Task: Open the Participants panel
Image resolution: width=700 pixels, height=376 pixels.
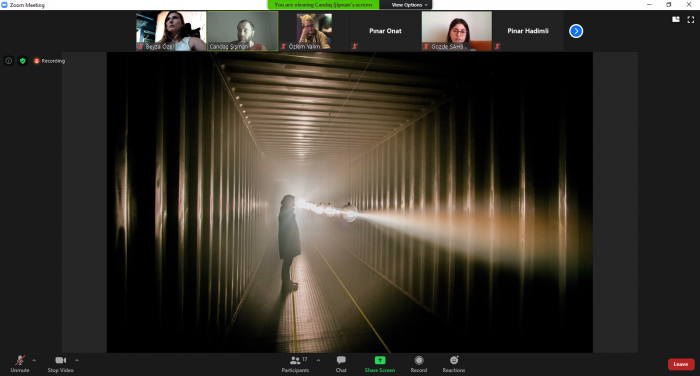Action: point(295,364)
